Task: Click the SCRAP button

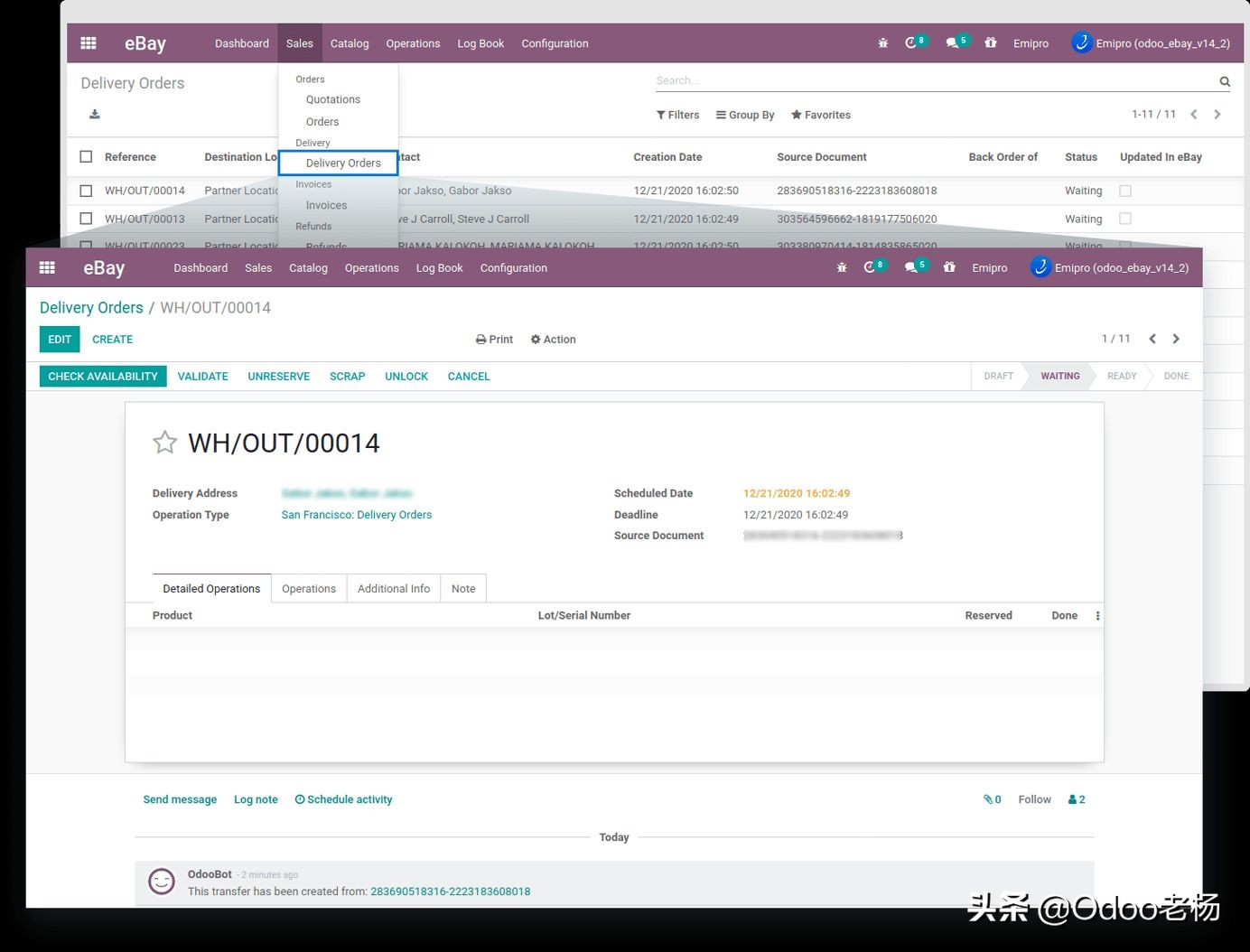Action: pyautogui.click(x=347, y=377)
